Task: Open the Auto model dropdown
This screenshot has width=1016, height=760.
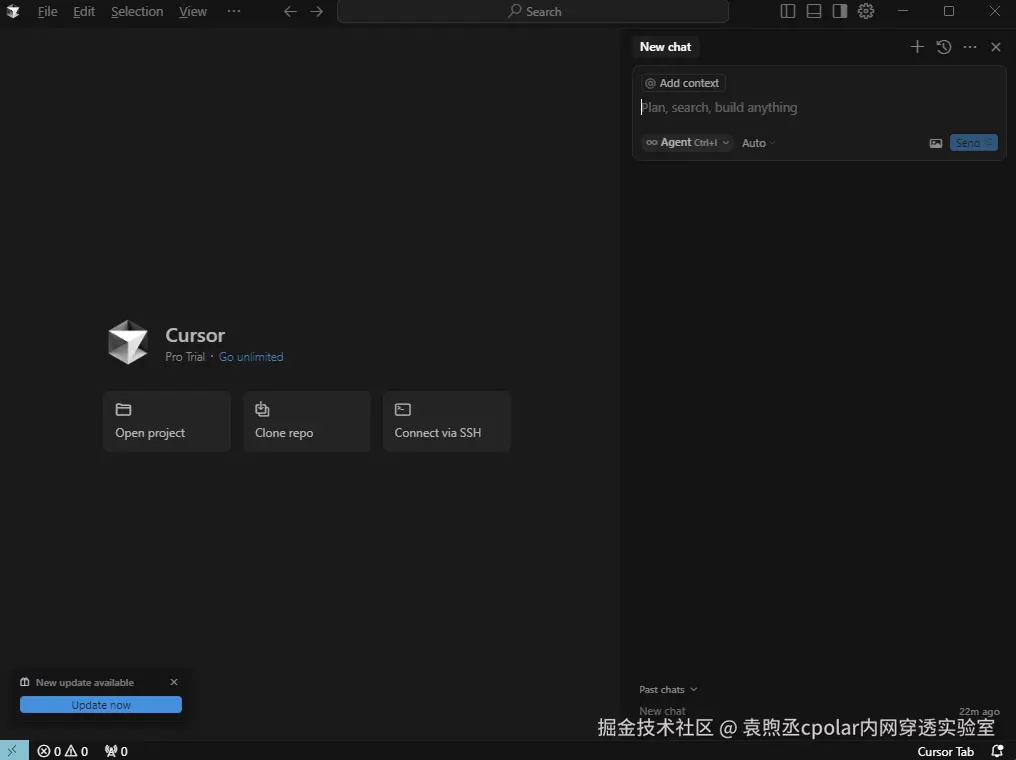Action: tap(758, 143)
